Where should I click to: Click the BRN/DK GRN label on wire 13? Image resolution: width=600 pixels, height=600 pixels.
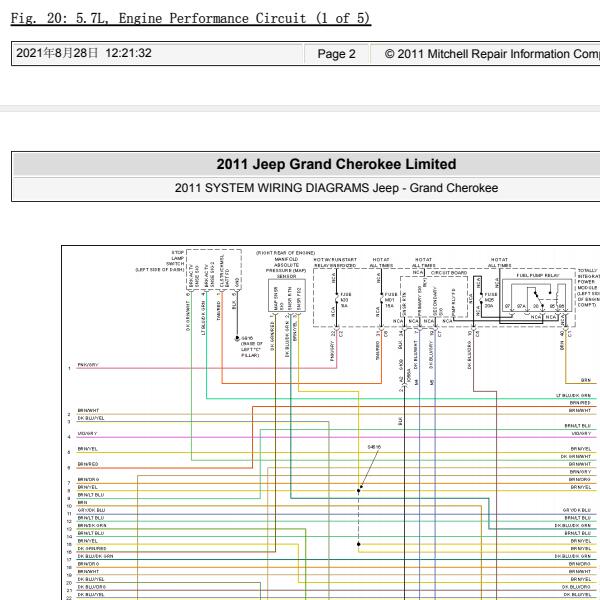91,525
